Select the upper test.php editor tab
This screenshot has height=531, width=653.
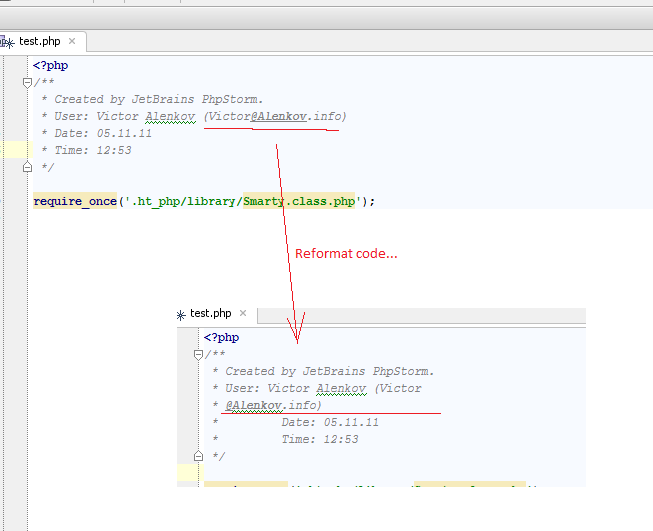point(40,41)
